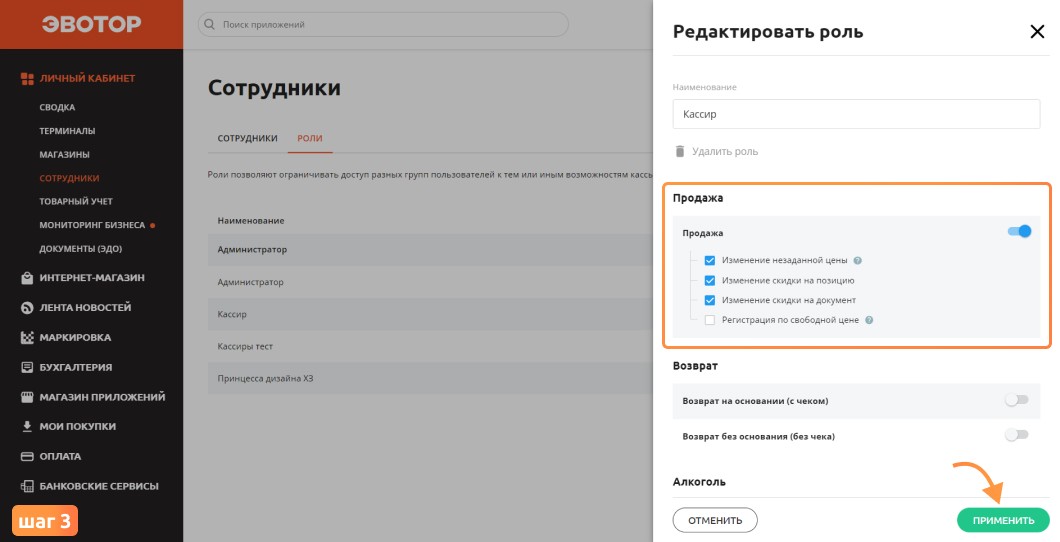Image resolution: width=1060 pixels, height=542 pixels.
Task: Uncheck Изменение скидки на документ checkbox
Action: click(710, 300)
